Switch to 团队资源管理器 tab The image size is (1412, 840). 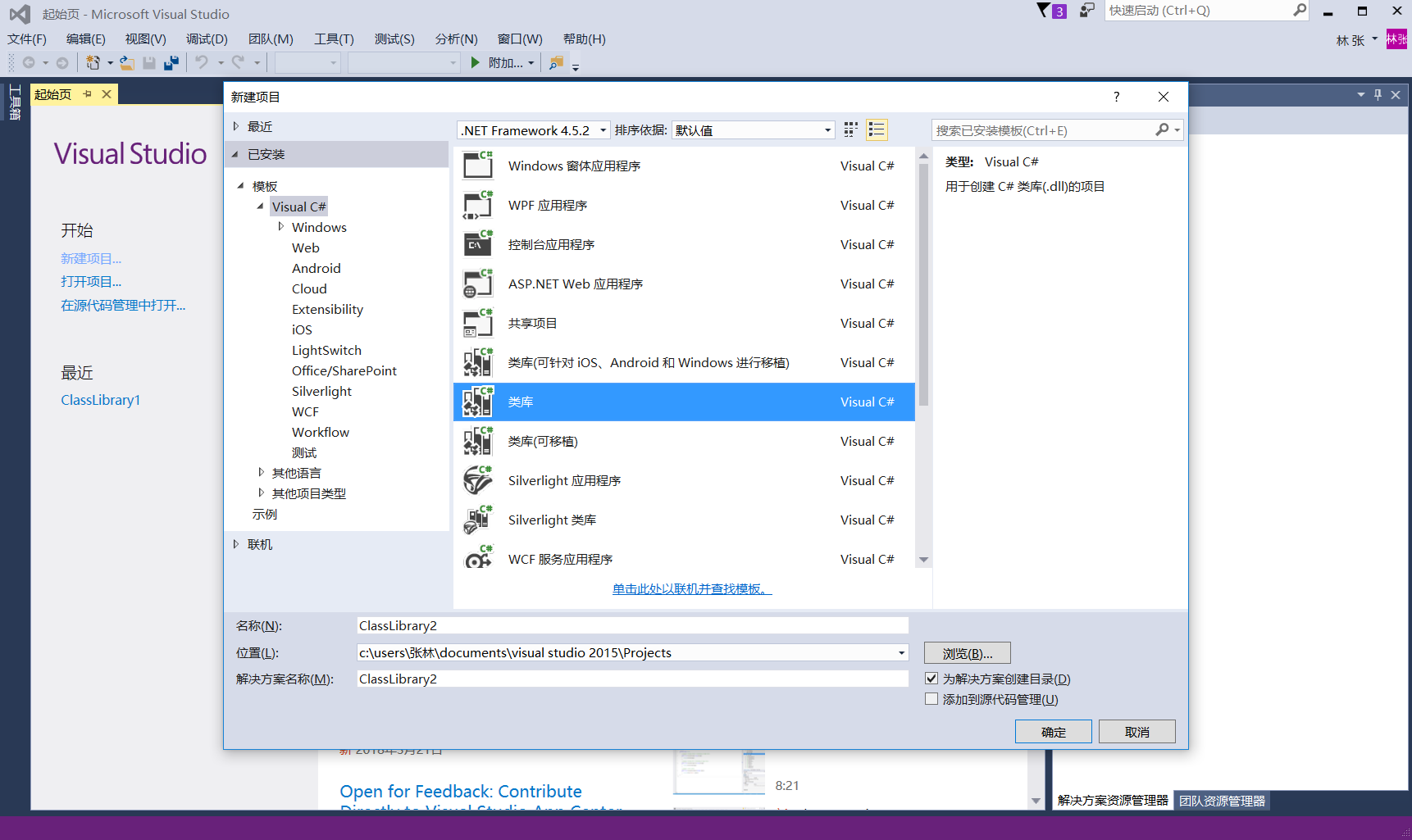click(x=1222, y=801)
